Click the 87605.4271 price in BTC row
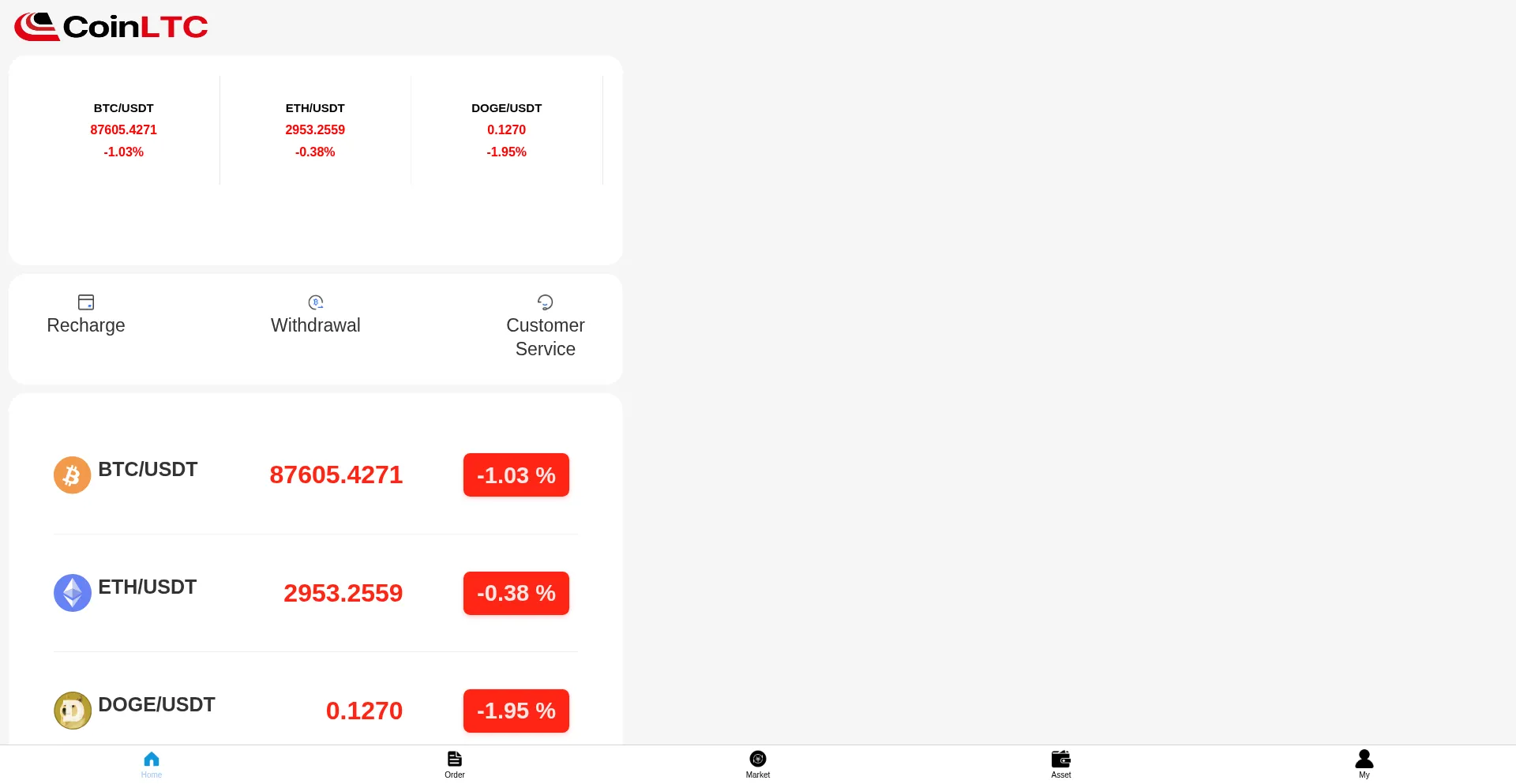Screen dimensions: 1516x784 (336, 475)
